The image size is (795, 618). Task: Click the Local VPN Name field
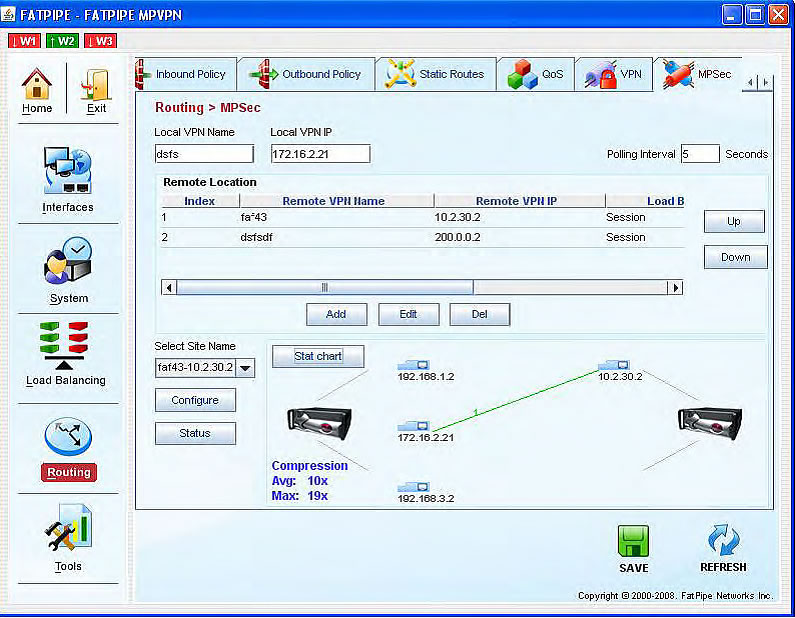(204, 154)
